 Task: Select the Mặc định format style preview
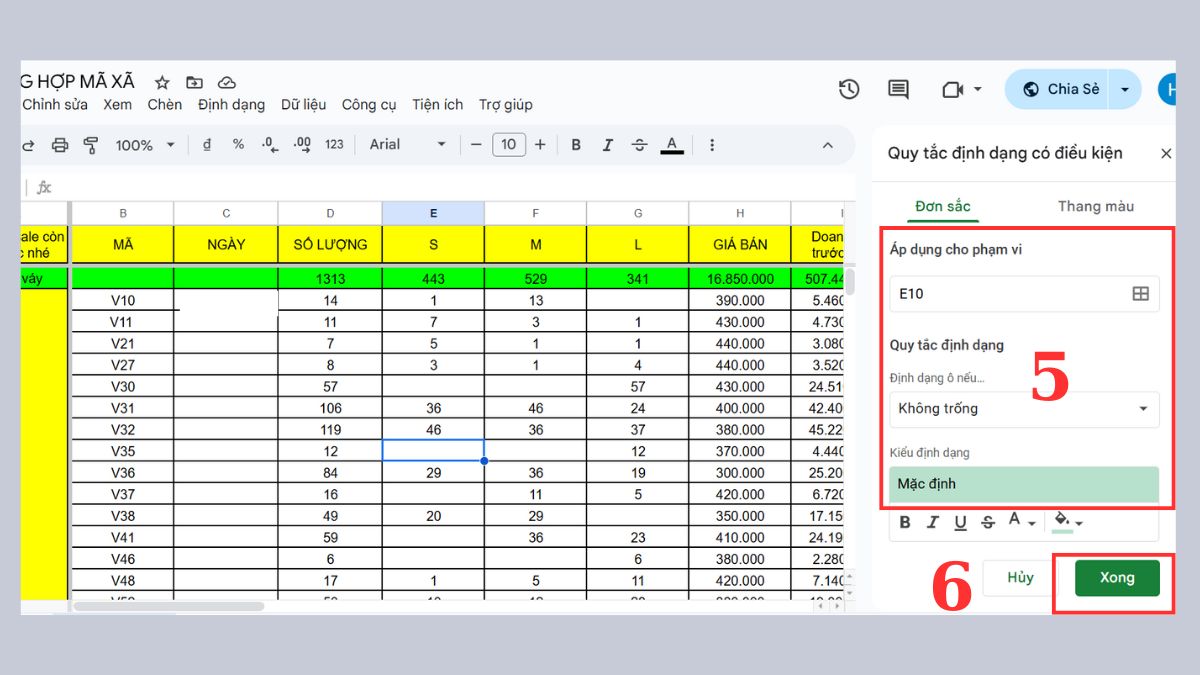click(1024, 484)
